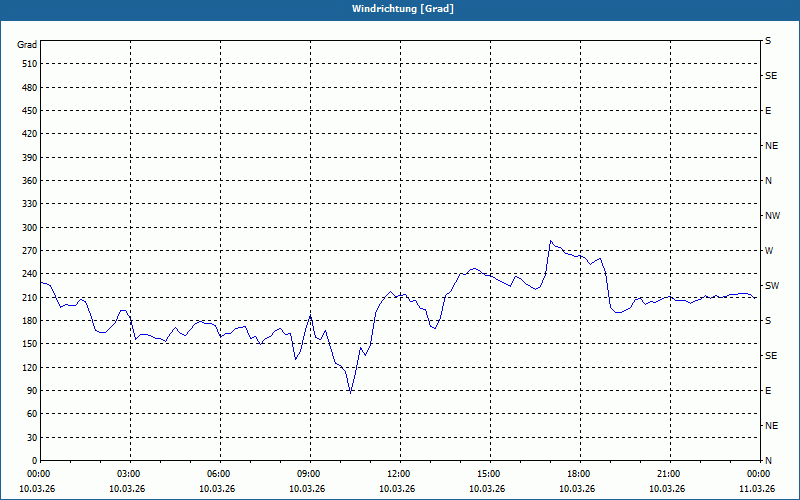The height and width of the screenshot is (500, 800).
Task: Select the 330 y-axis value
Action: coord(30,204)
